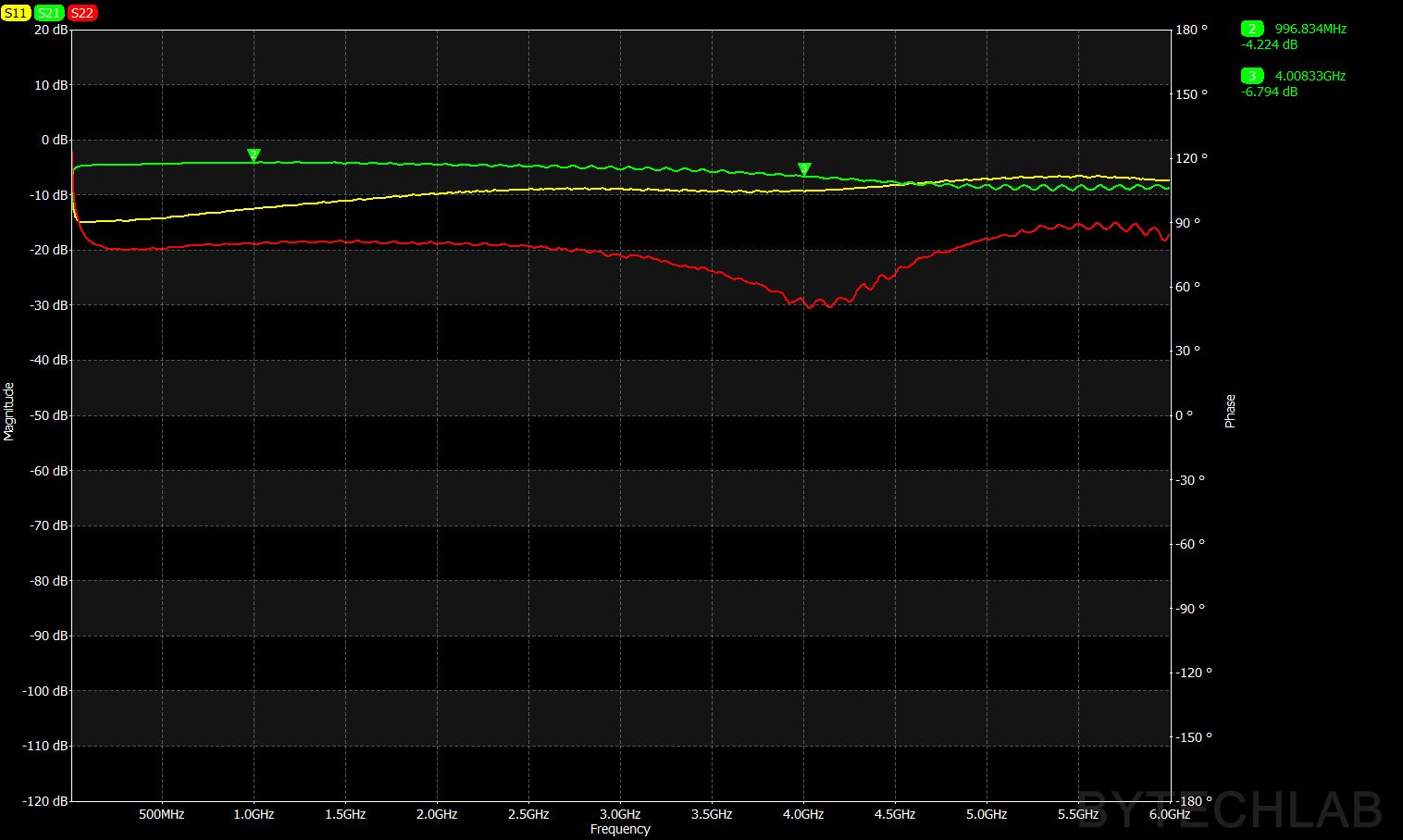Click the 10 dB magnitude axis label
The width and height of the screenshot is (1403, 840).
click(51, 85)
